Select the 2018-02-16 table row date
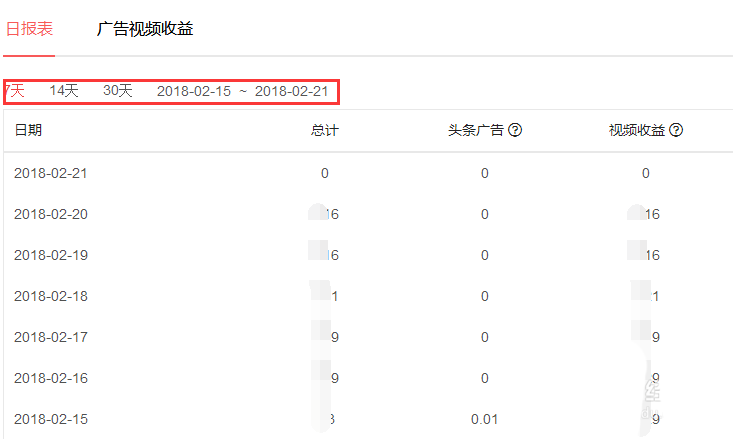 [51, 378]
